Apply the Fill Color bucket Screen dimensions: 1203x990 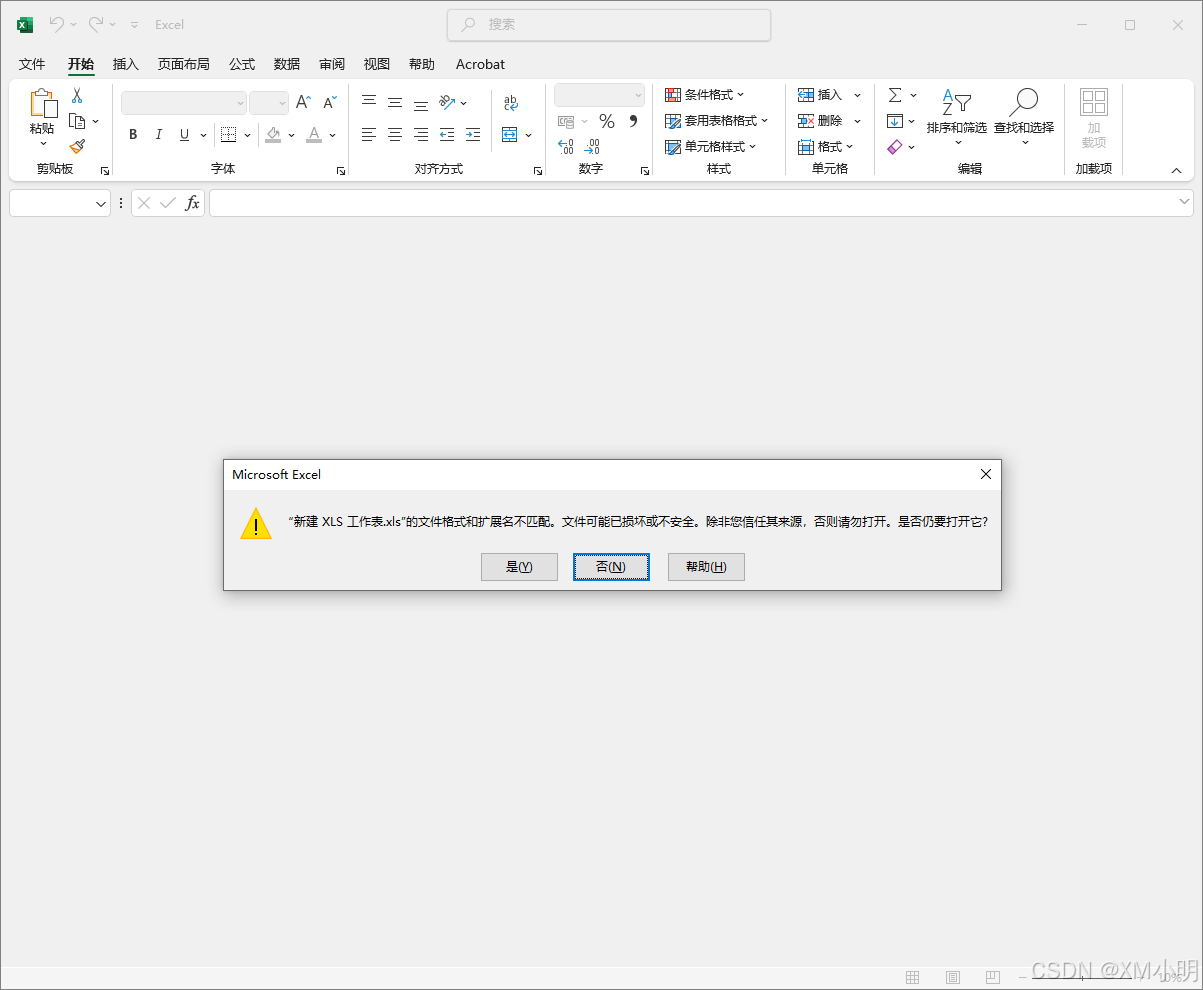coord(273,134)
